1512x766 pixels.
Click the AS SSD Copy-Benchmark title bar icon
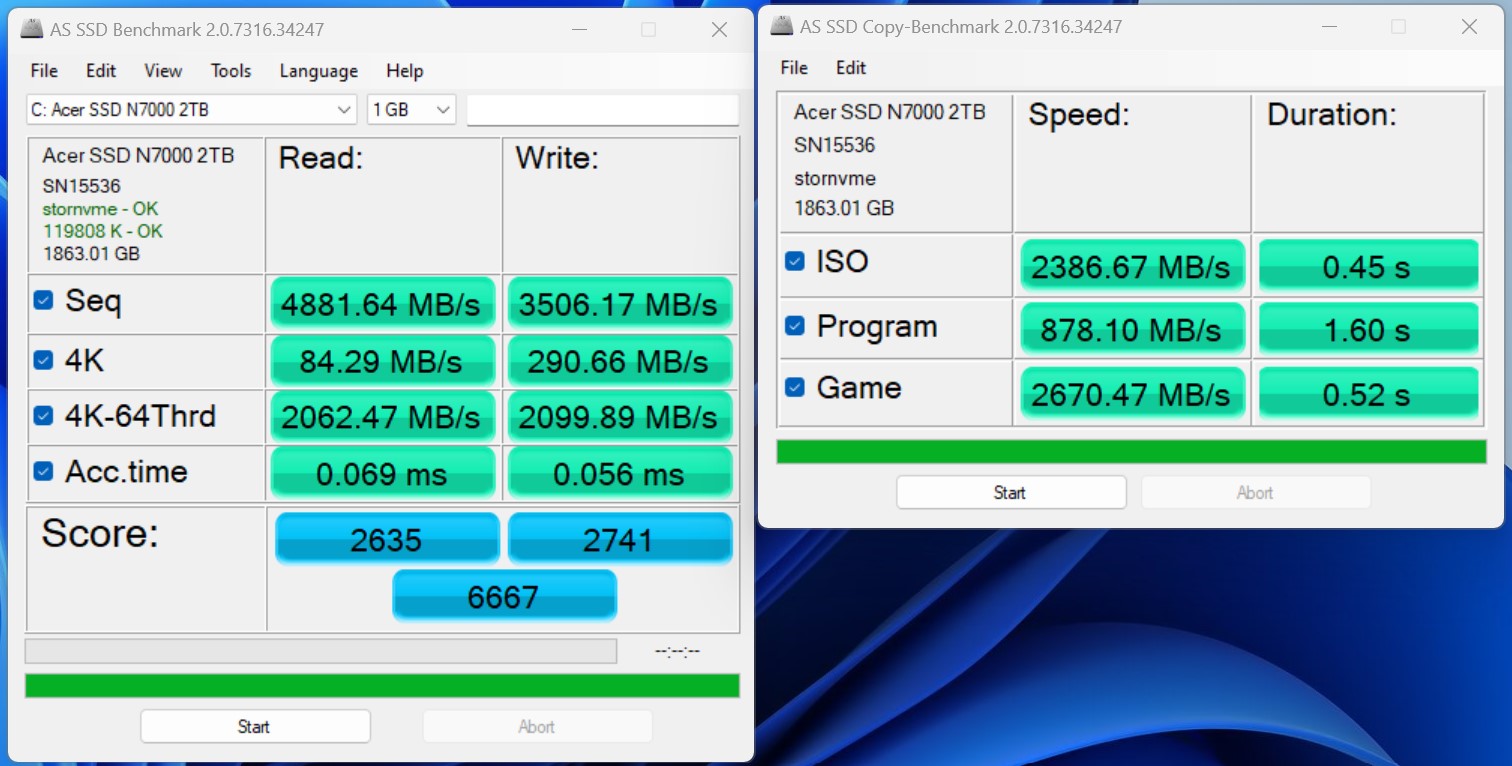pos(781,27)
